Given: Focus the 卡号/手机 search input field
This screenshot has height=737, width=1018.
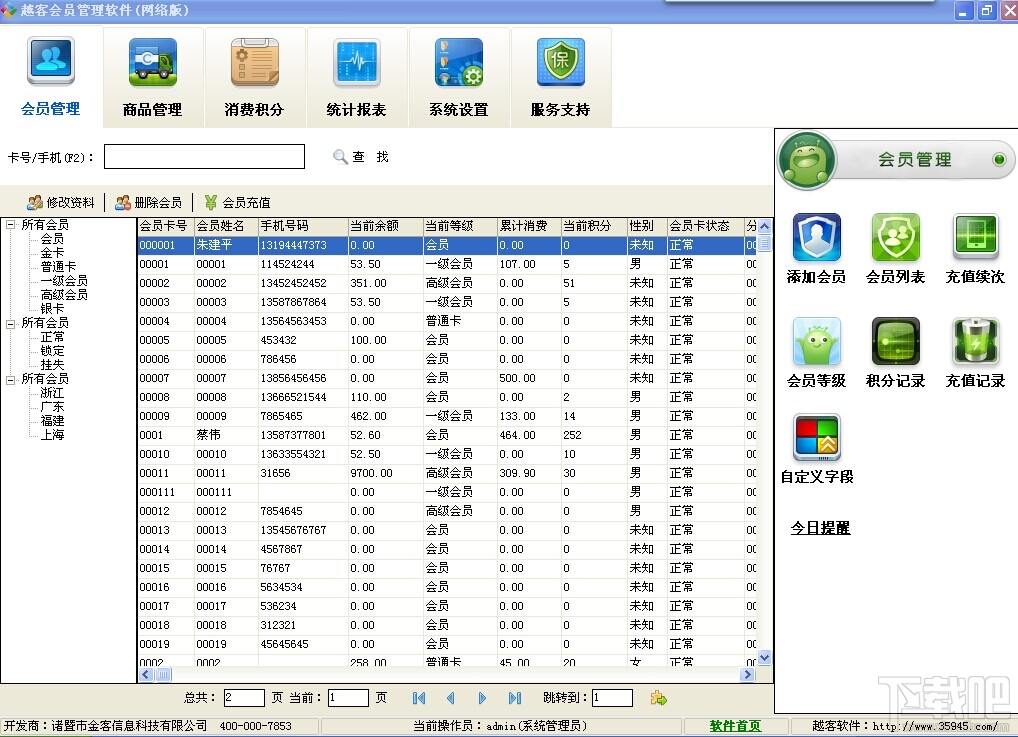Looking at the screenshot, I should coord(204,157).
